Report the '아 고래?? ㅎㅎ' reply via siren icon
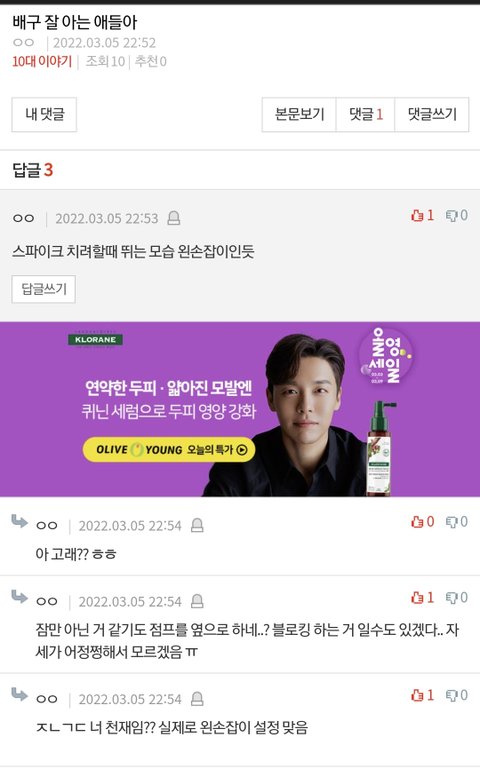Image resolution: width=480 pixels, height=769 pixels. pos(197,525)
